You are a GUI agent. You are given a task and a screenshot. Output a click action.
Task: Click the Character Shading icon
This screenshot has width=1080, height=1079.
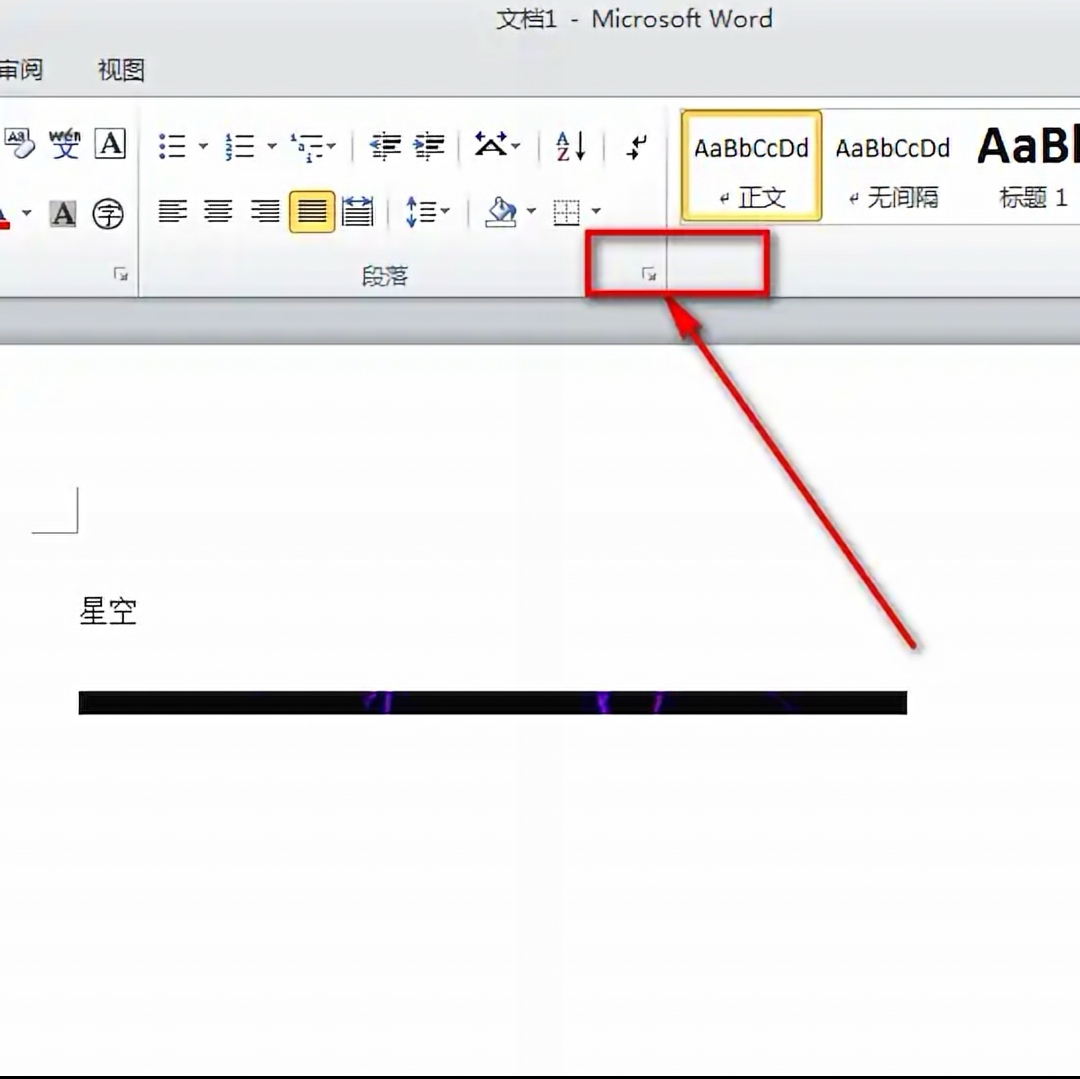coord(63,213)
